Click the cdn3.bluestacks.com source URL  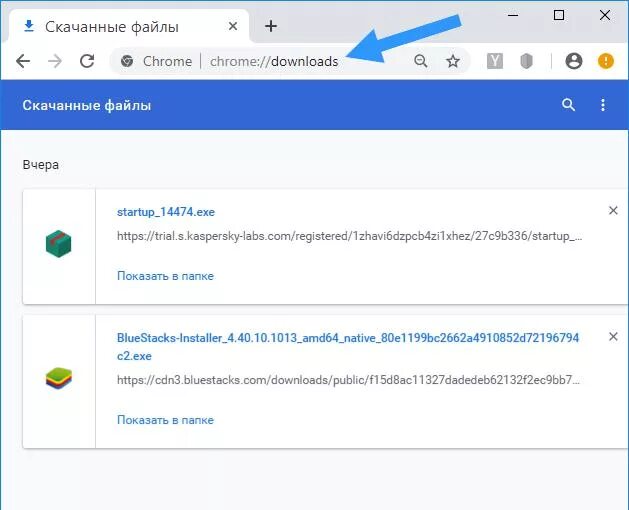pos(348,380)
